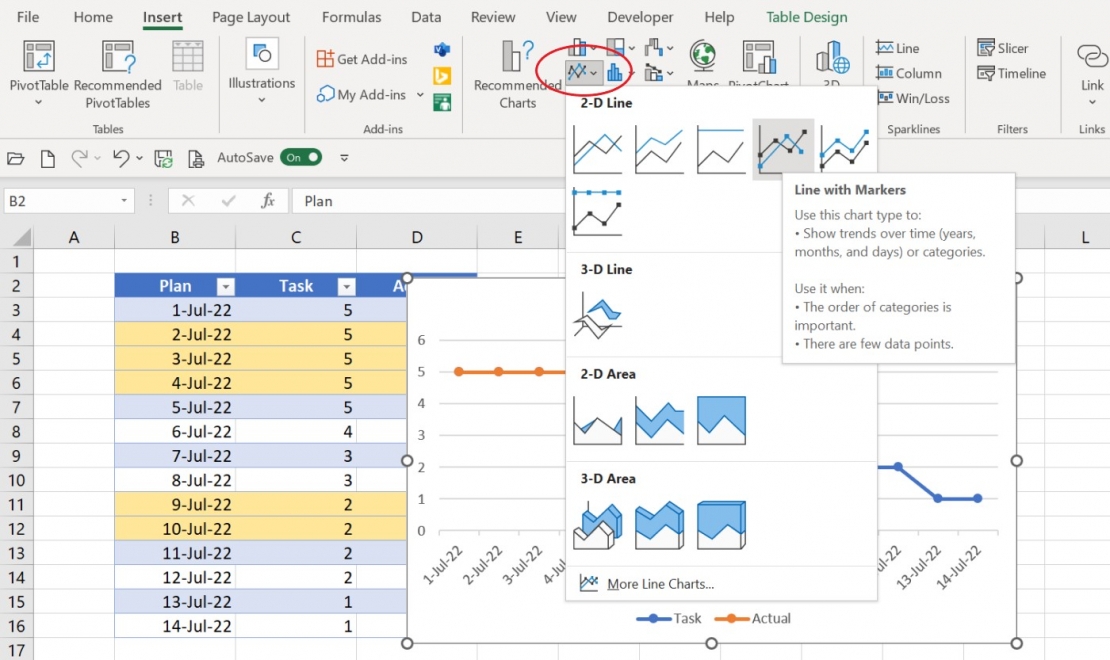
Task: Insert a Win/Loss sparkline
Action: (913, 98)
